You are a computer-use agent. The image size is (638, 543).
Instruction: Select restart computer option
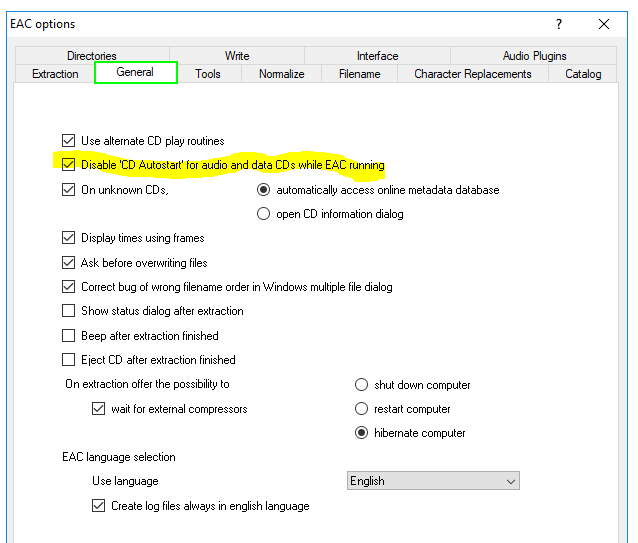[361, 408]
